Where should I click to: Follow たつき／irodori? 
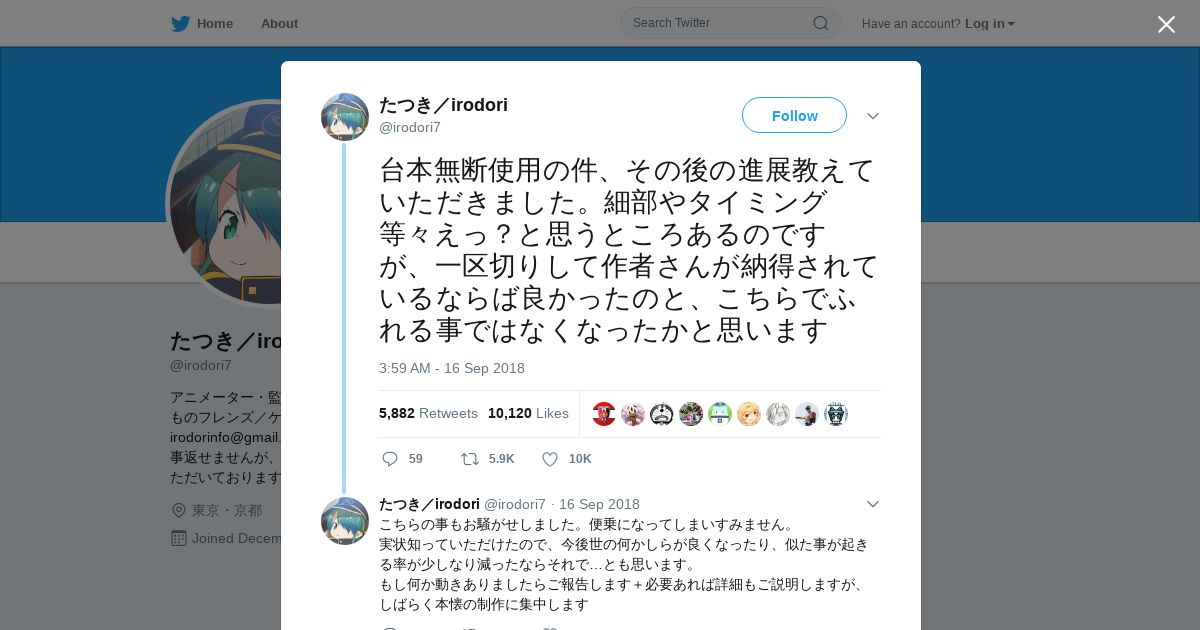point(794,116)
